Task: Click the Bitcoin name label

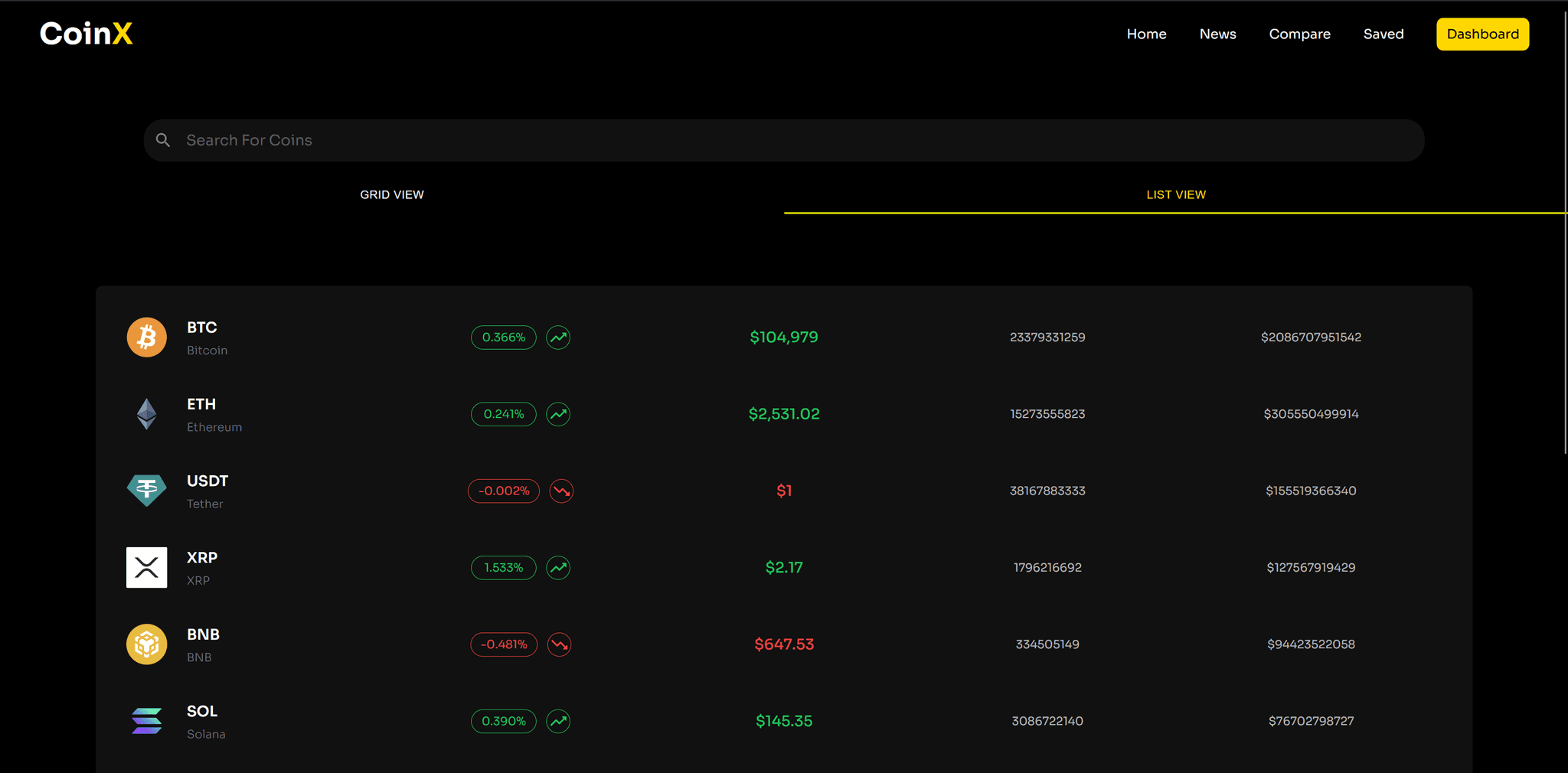Action: pyautogui.click(x=207, y=351)
